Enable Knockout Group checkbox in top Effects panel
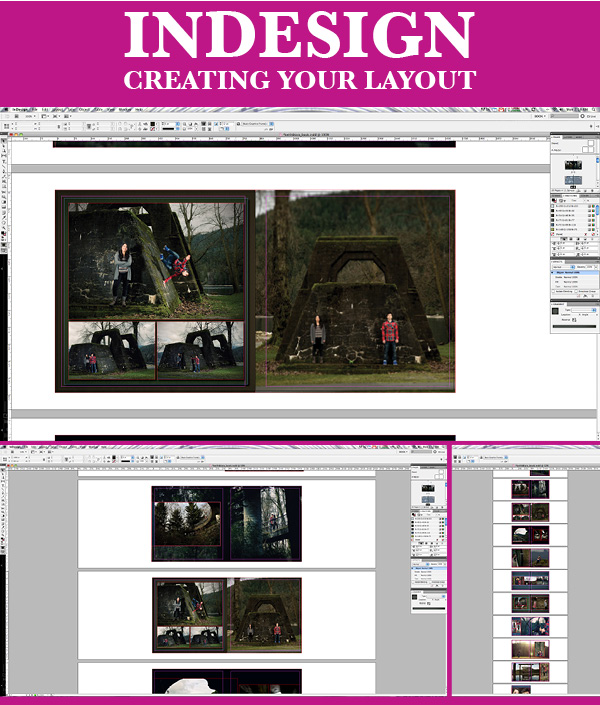This screenshot has width=600, height=705. [x=576, y=291]
